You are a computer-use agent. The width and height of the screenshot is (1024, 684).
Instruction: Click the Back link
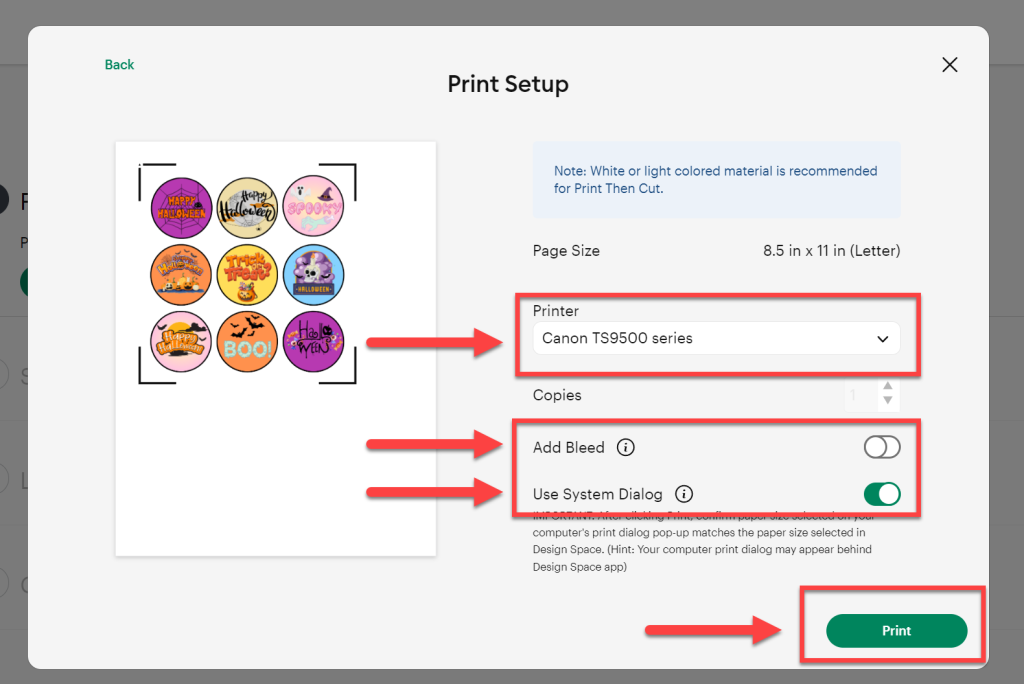(x=120, y=65)
